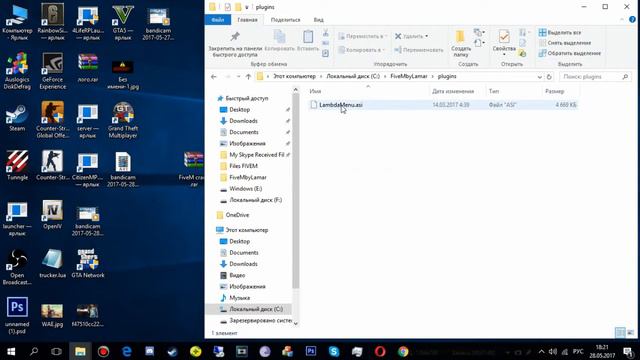Image resolution: width=640 pixels, height=360 pixels.
Task: Open Quick access Downloads folder
Action: pyautogui.click(x=243, y=121)
